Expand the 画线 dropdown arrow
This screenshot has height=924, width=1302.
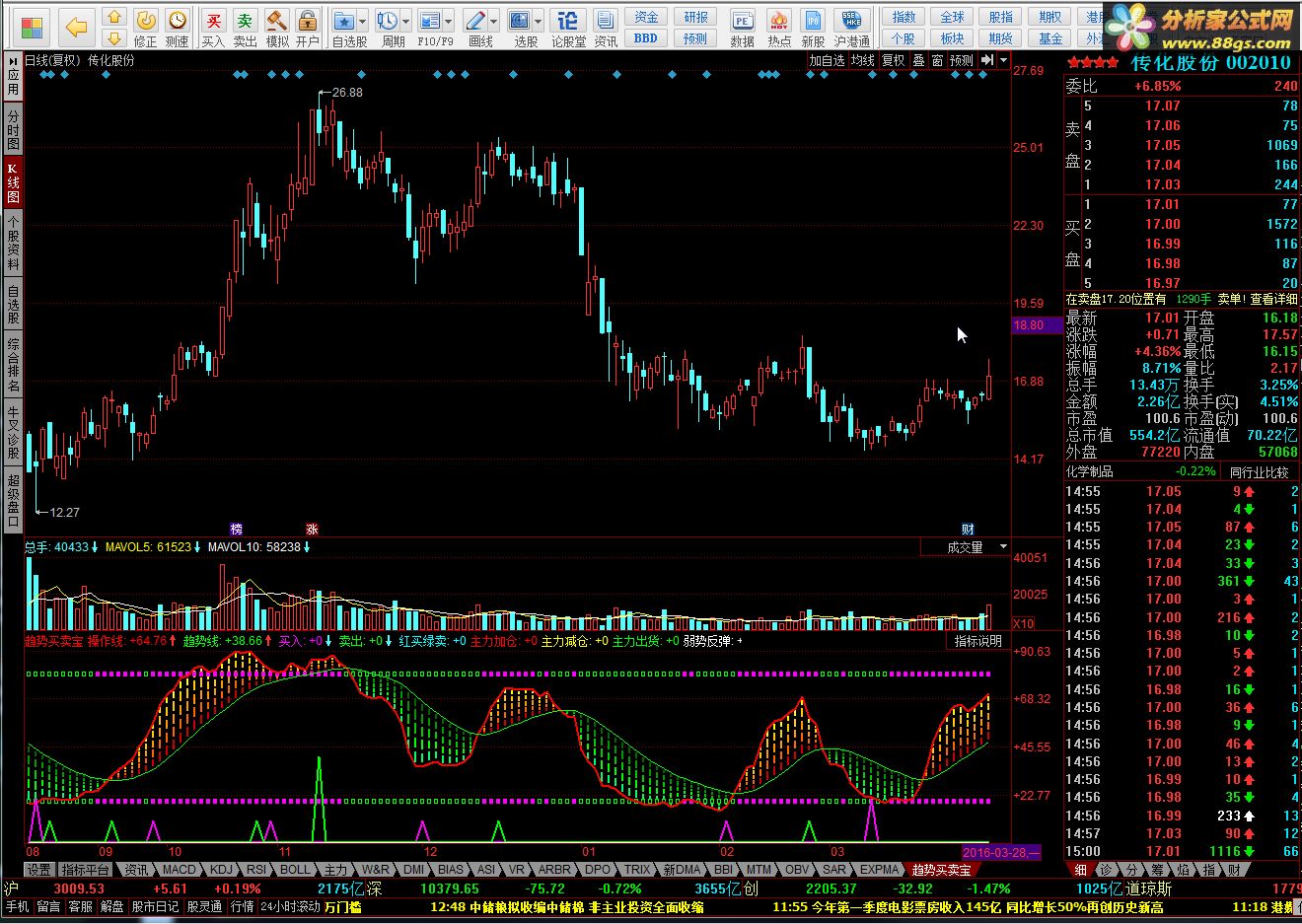click(494, 21)
